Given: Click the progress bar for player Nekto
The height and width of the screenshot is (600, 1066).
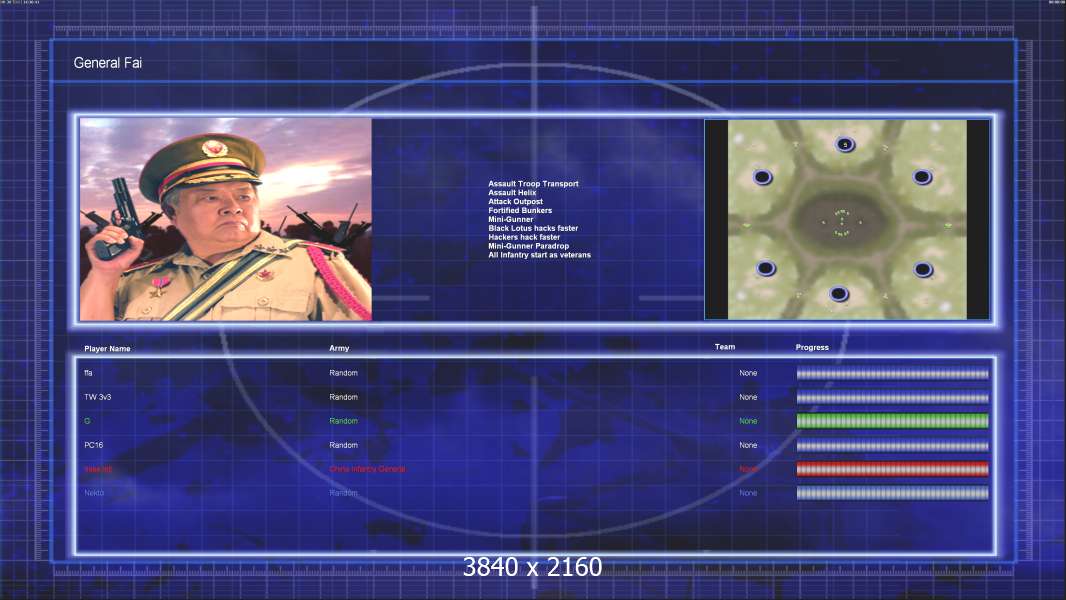Looking at the screenshot, I should 893,493.
